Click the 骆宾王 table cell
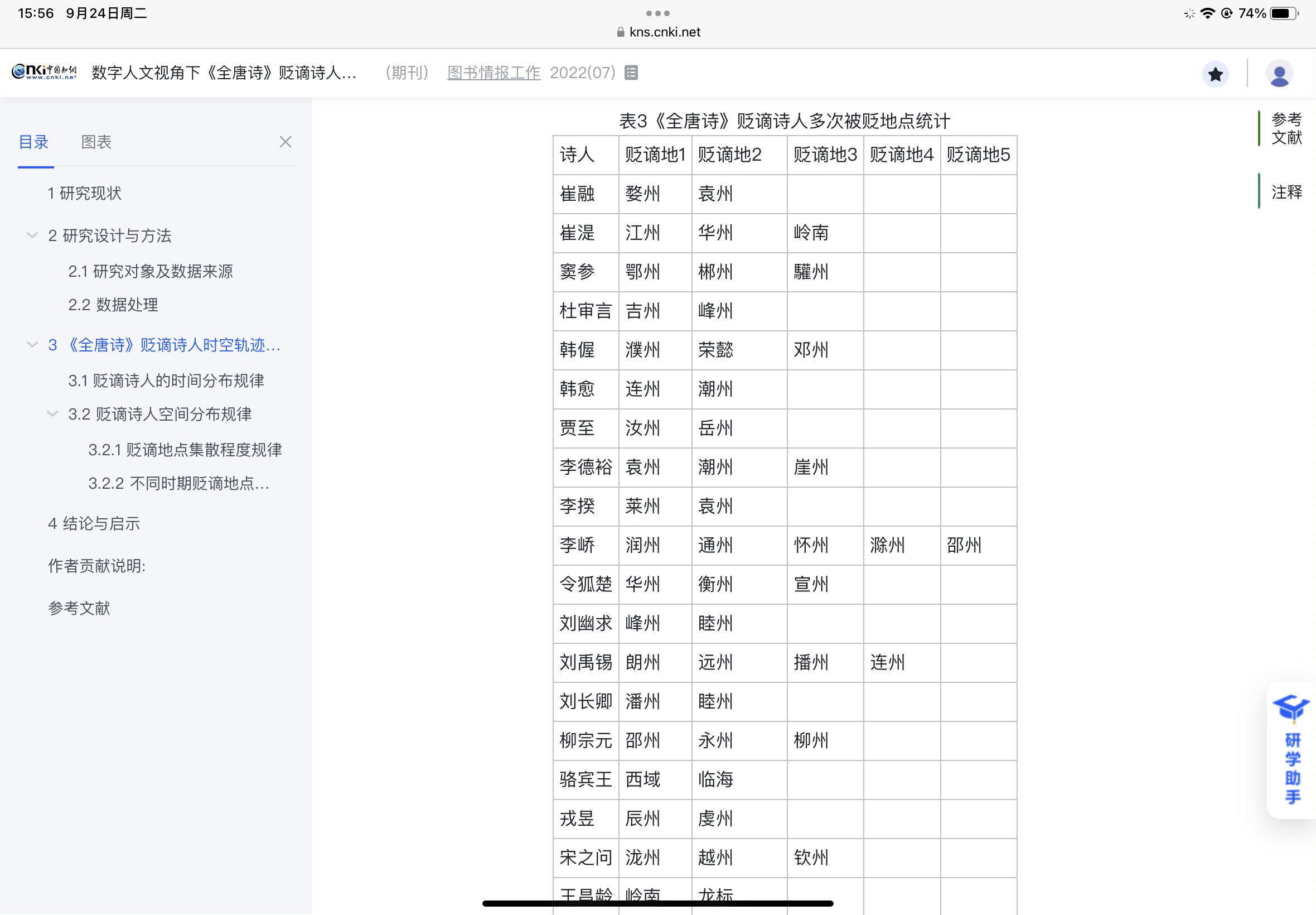This screenshot has width=1316, height=915. point(586,779)
